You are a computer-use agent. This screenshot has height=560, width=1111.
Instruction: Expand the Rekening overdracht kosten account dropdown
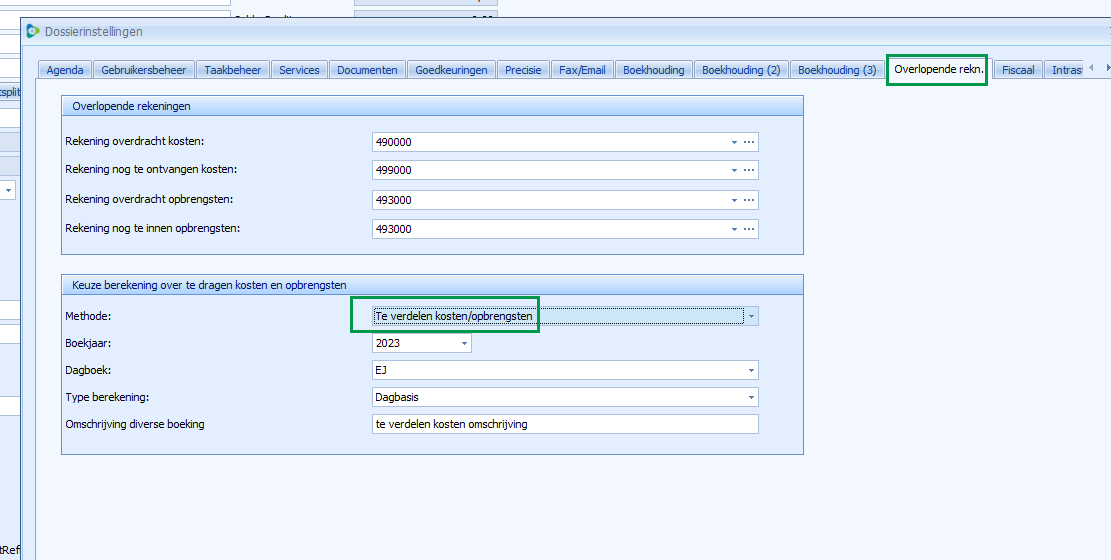(734, 142)
